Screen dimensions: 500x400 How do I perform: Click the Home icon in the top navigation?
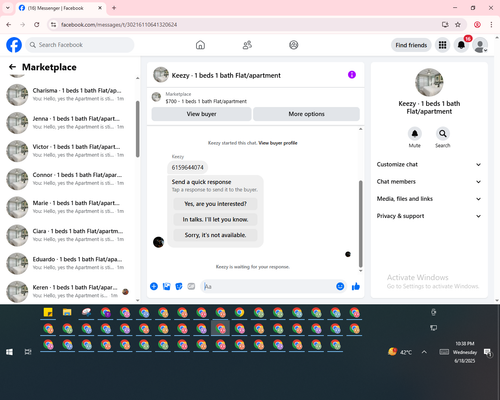(x=200, y=45)
